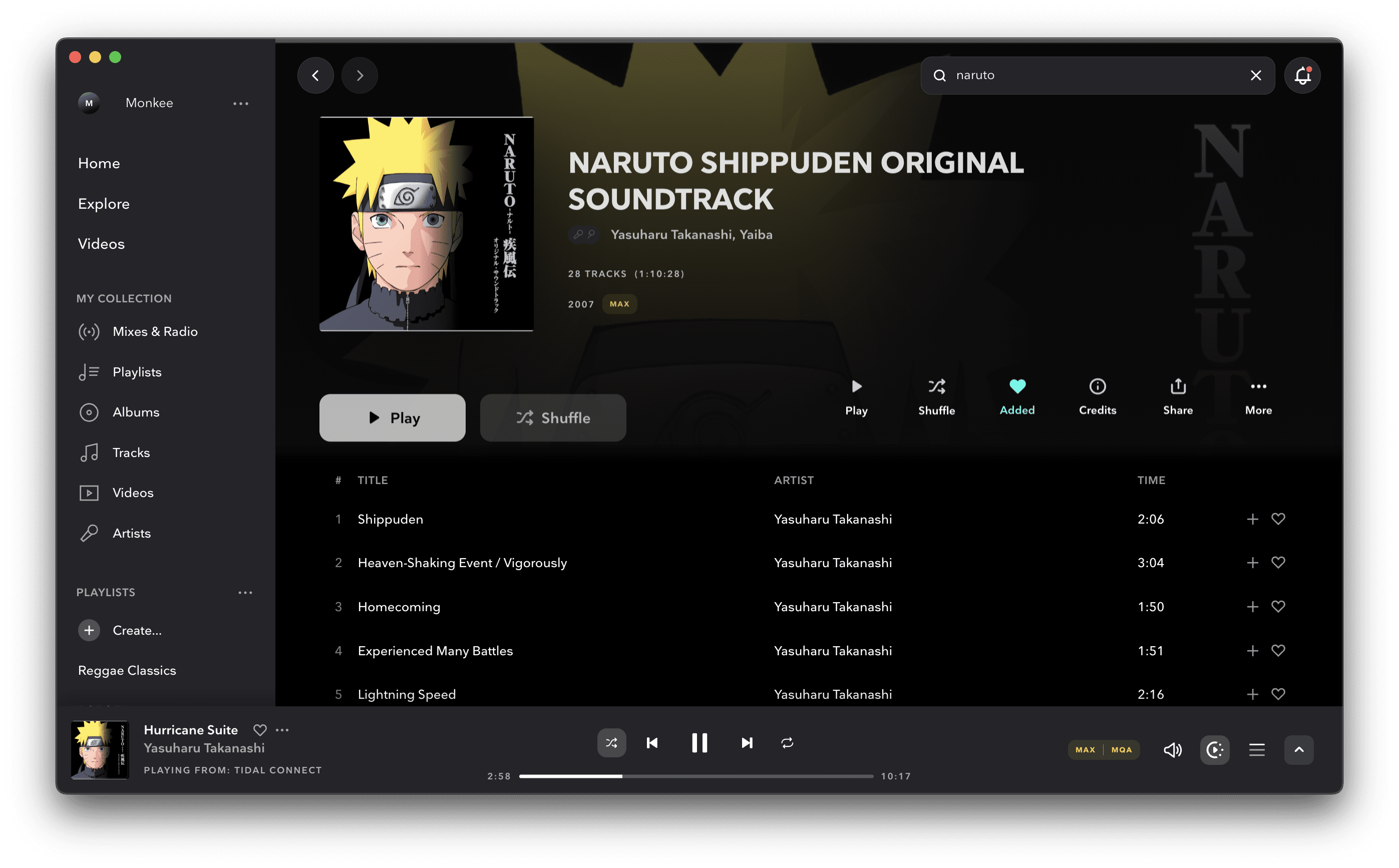Open the play queue list
This screenshot has width=1399, height=868.
pyautogui.click(x=1257, y=750)
